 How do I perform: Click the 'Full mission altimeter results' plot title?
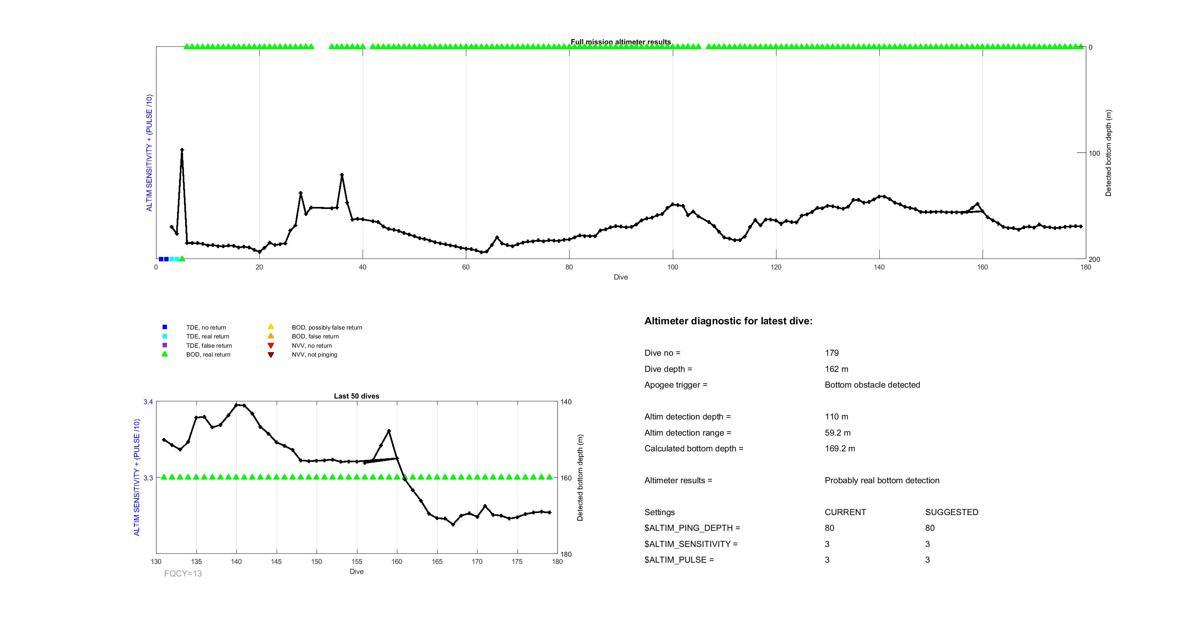coord(621,42)
